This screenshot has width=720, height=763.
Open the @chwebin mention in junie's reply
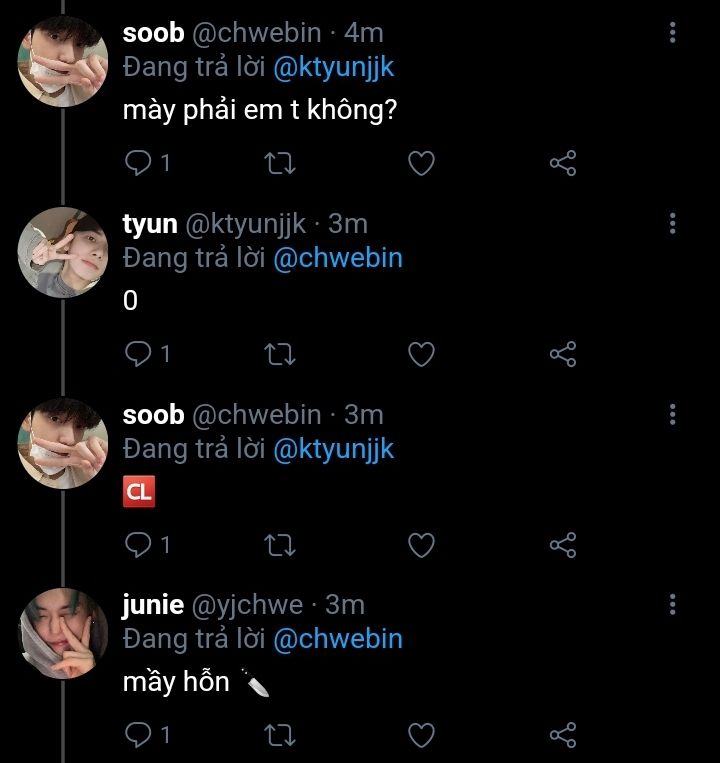pyautogui.click(x=337, y=638)
